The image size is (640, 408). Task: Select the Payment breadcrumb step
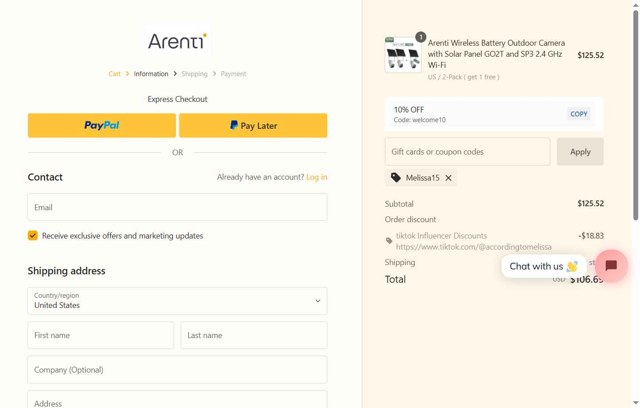[233, 74]
